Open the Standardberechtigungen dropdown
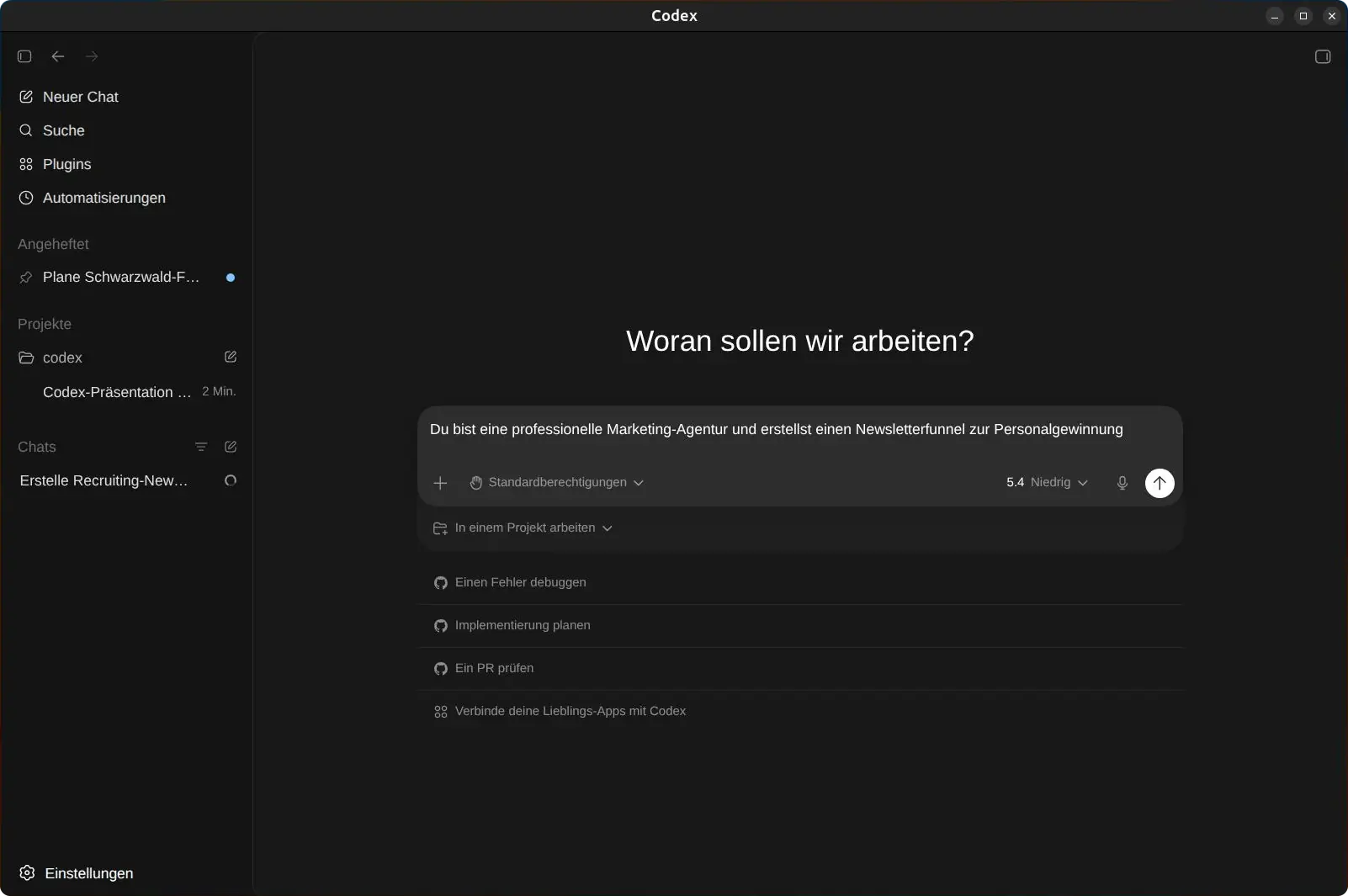Screen dimensions: 1348x896 tap(556, 482)
